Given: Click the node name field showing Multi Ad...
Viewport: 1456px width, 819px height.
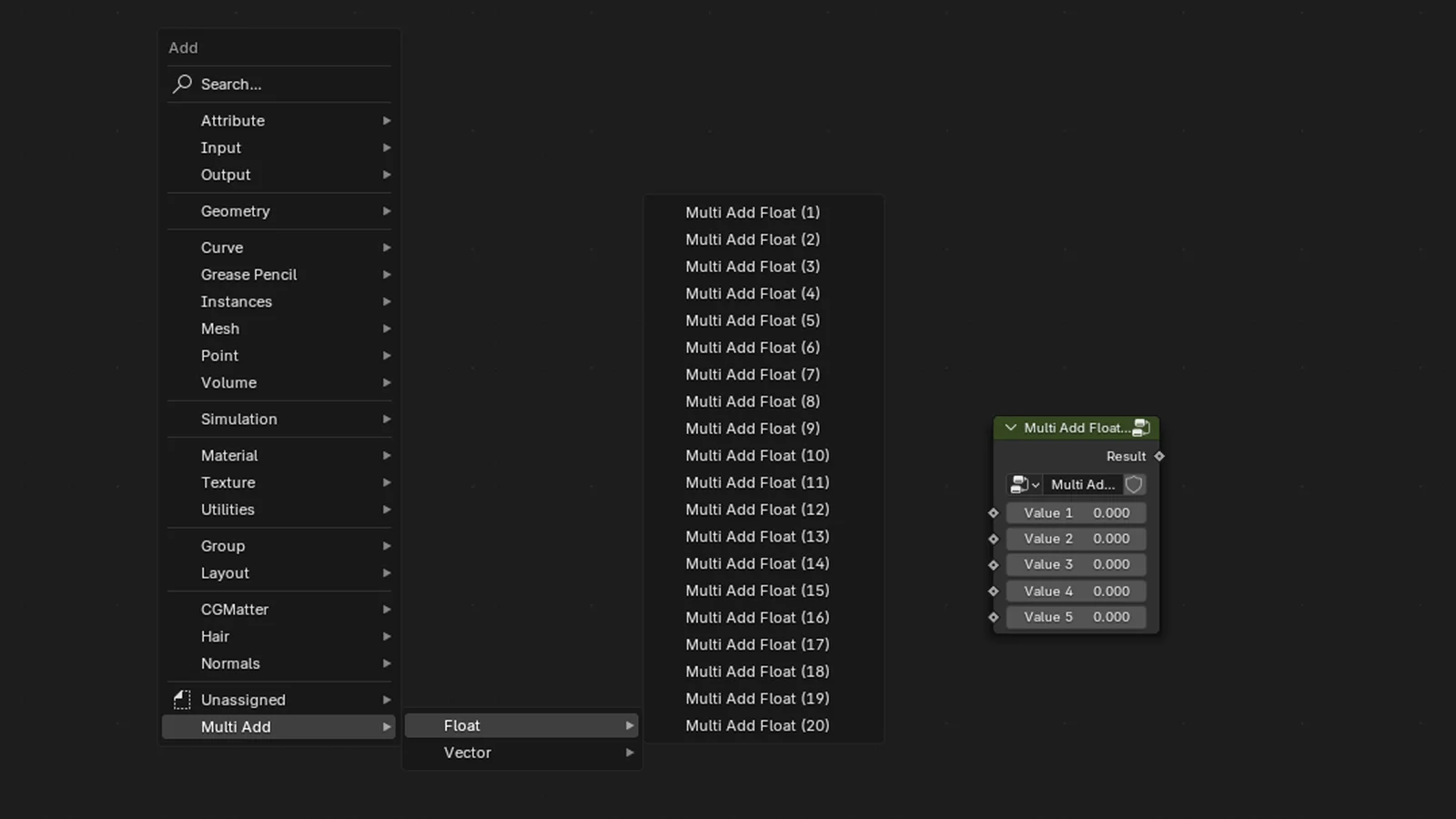Looking at the screenshot, I should pos(1083,484).
